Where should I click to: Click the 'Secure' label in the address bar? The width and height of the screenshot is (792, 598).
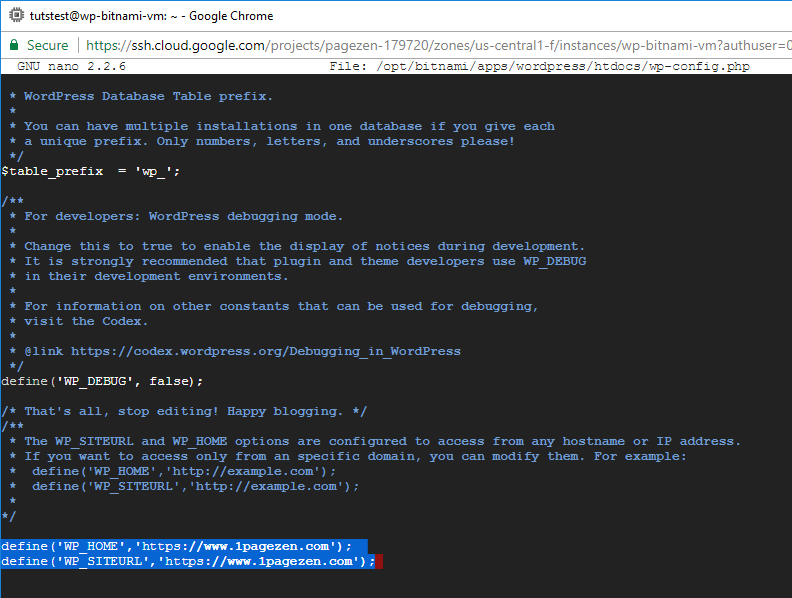(x=47, y=45)
